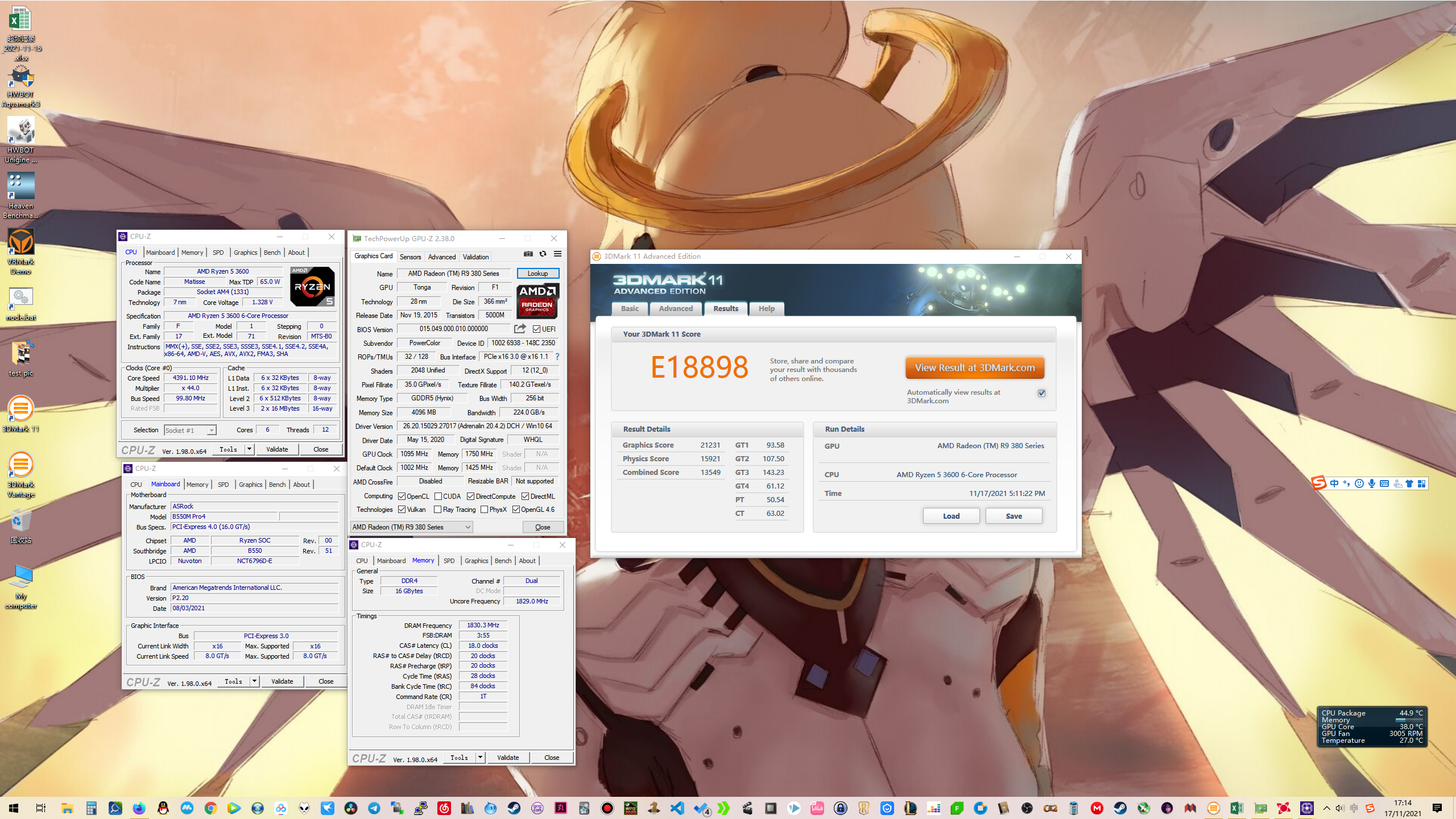
Task: Launch Google Chrome from the taskbar
Action: (210, 808)
